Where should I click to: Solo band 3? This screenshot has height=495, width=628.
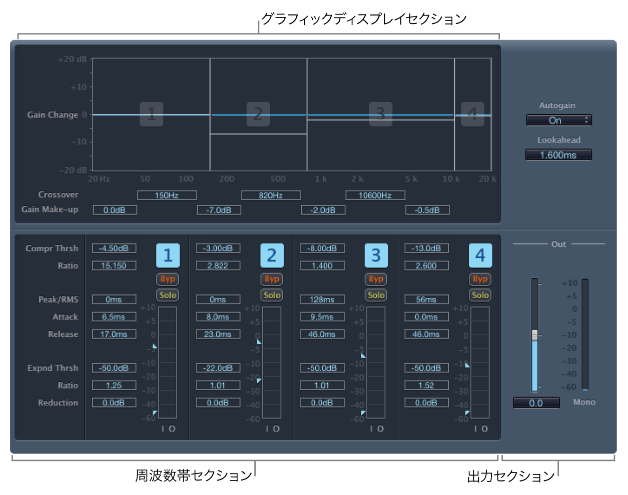pyautogui.click(x=376, y=295)
